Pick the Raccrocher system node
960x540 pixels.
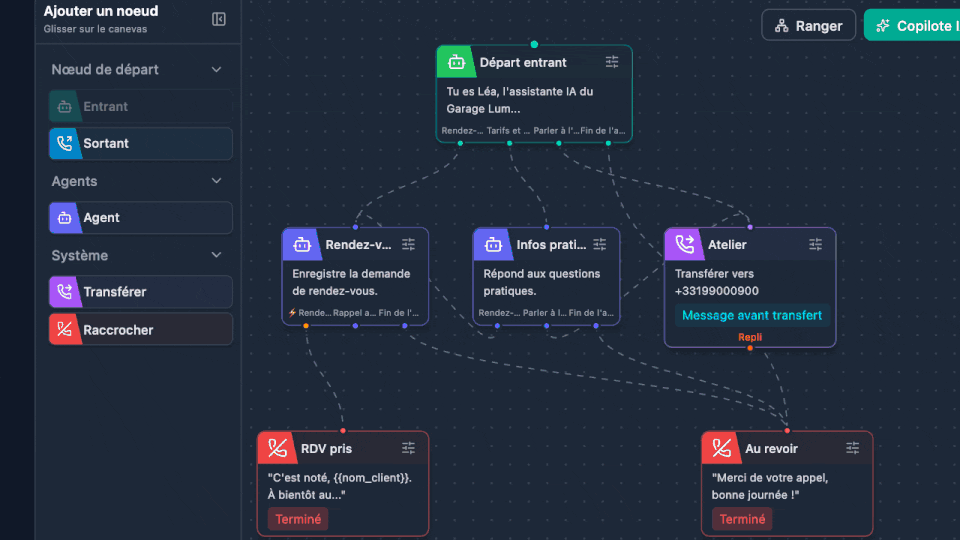coord(140,330)
